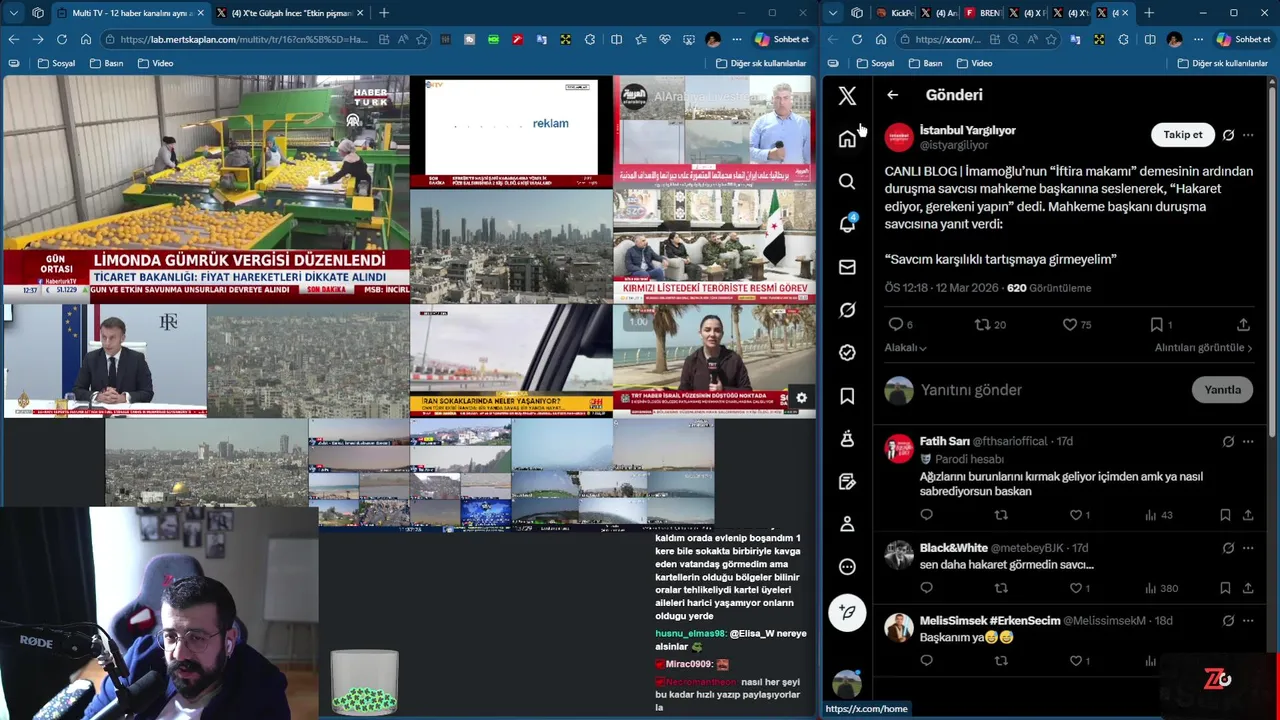Viewport: 1280px width, 720px height.
Task: Click the translate icon in X window toolbar
Action: coord(1075,39)
